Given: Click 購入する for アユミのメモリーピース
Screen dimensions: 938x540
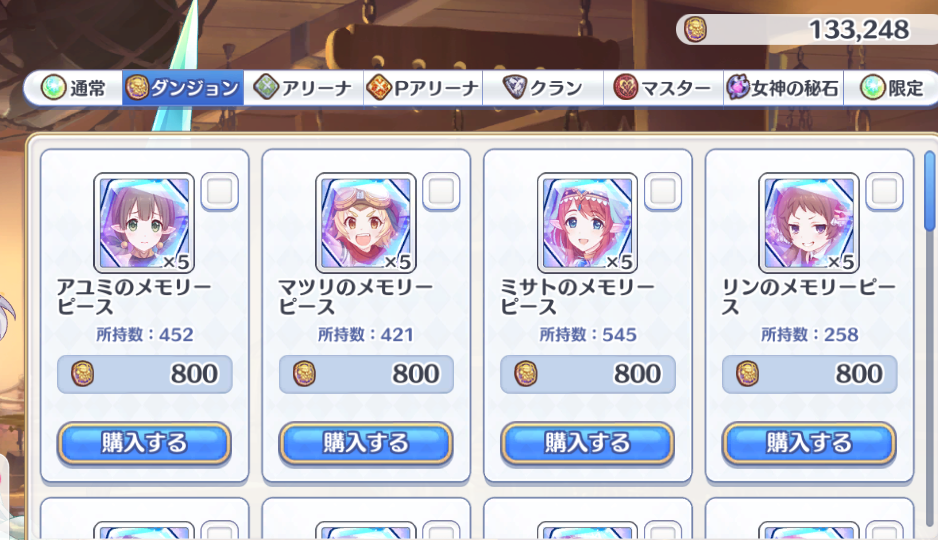Looking at the screenshot, I should (x=144, y=443).
